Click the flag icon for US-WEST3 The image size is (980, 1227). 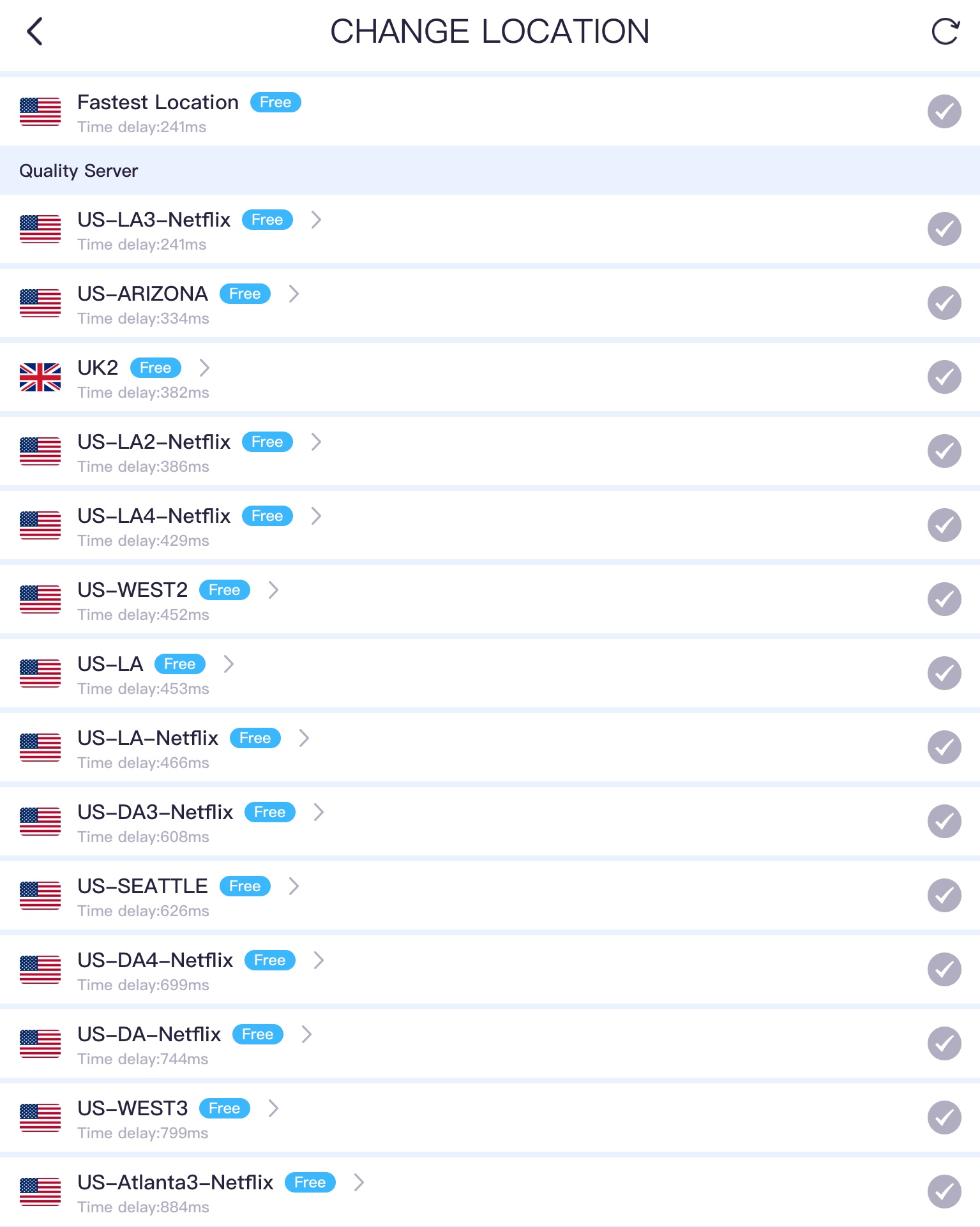tap(40, 1118)
